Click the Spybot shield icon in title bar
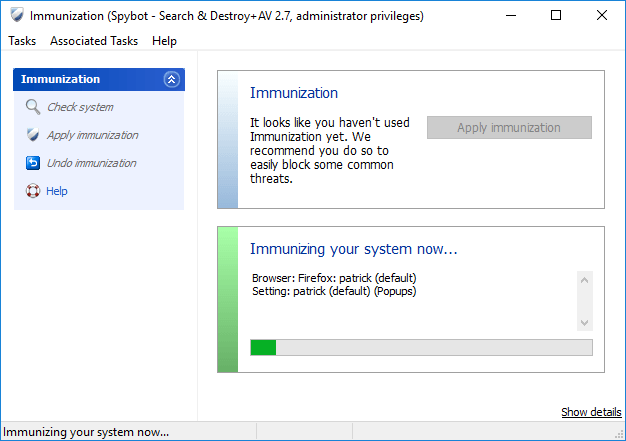Image resolution: width=626 pixels, height=441 pixels. pyautogui.click(x=16, y=16)
